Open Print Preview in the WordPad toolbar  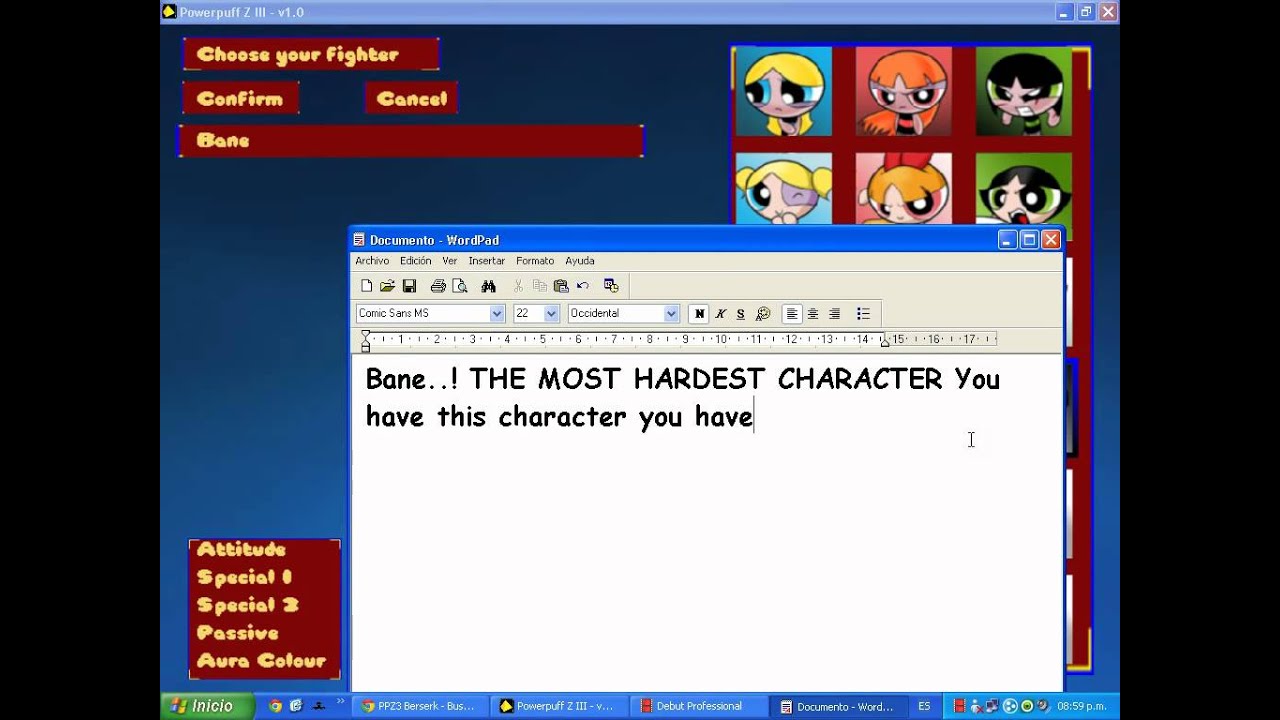tap(460, 286)
